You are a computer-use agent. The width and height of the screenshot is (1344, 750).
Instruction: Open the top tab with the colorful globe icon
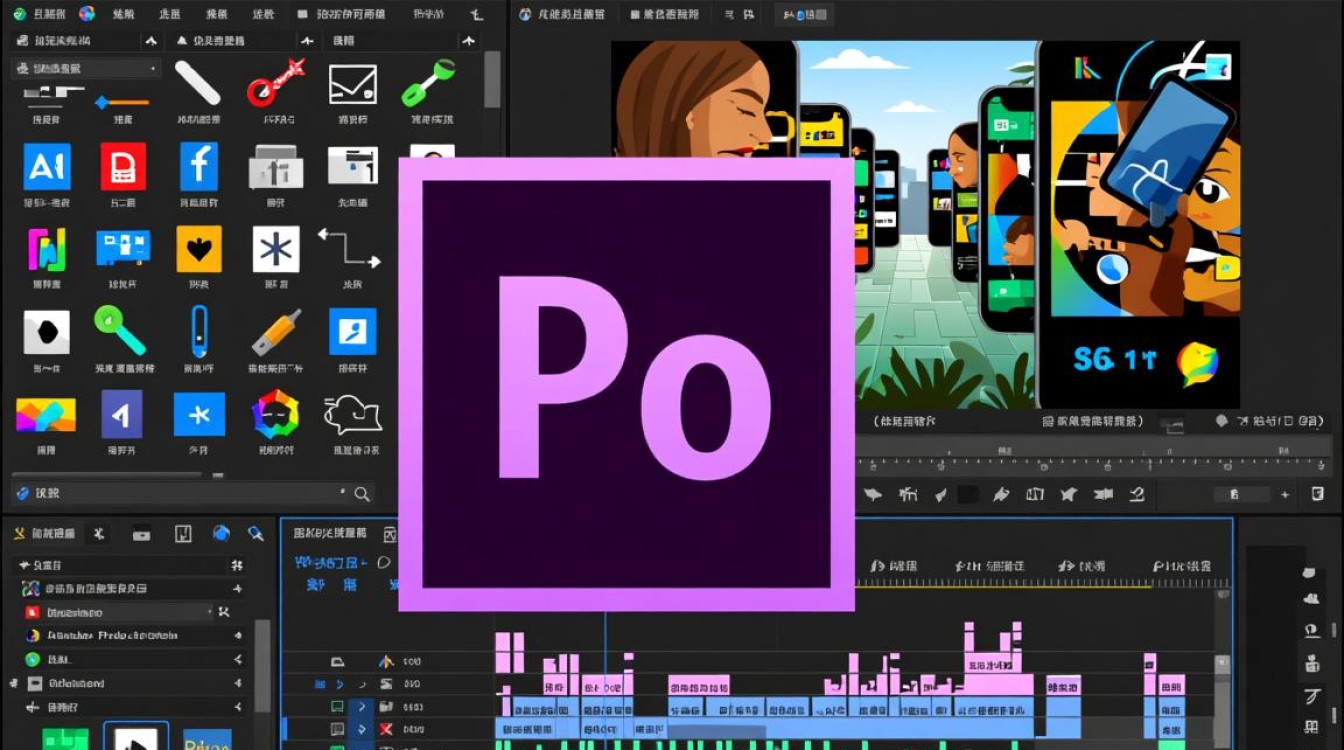click(87, 14)
